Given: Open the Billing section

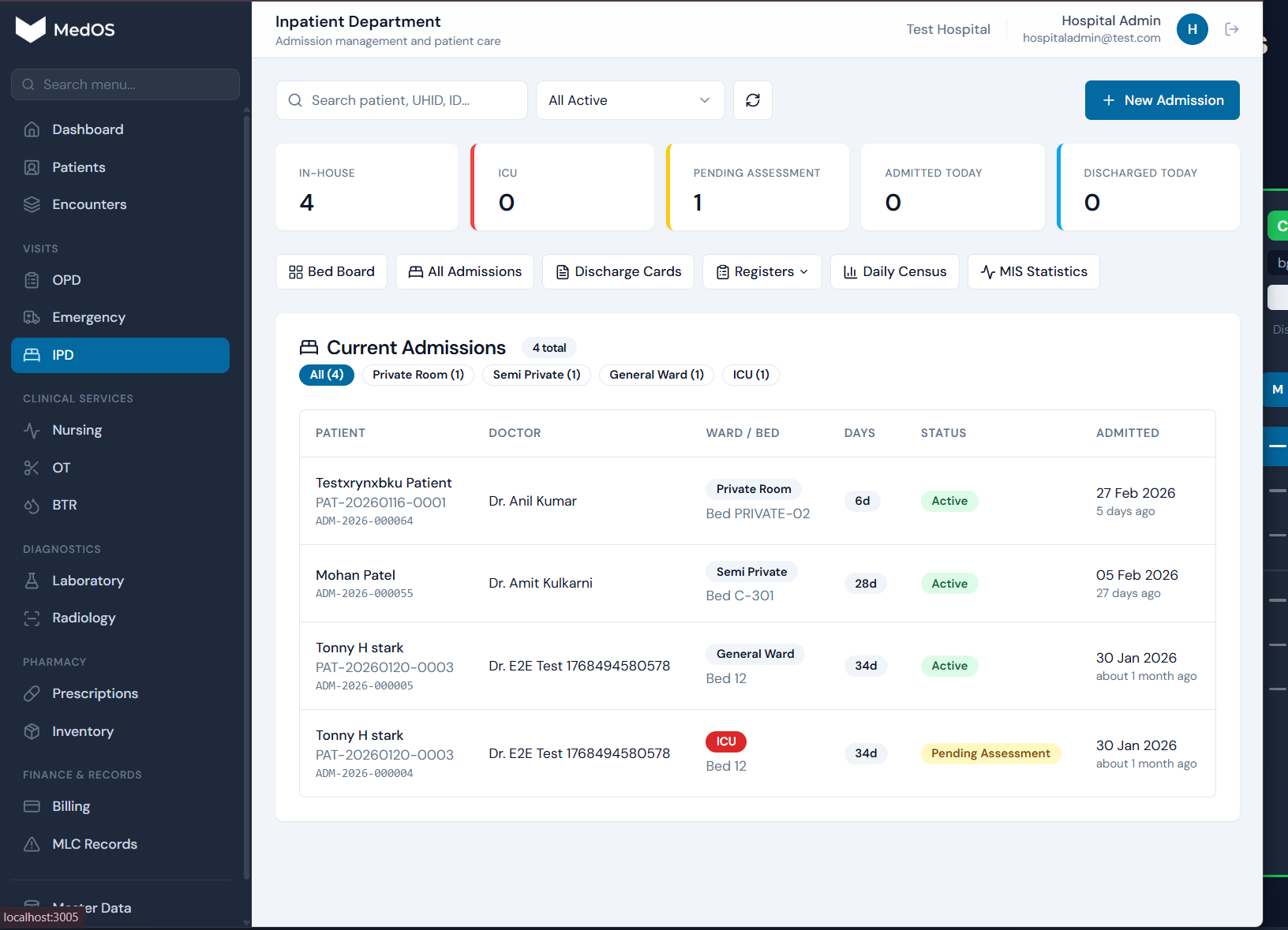Looking at the screenshot, I should 72,806.
